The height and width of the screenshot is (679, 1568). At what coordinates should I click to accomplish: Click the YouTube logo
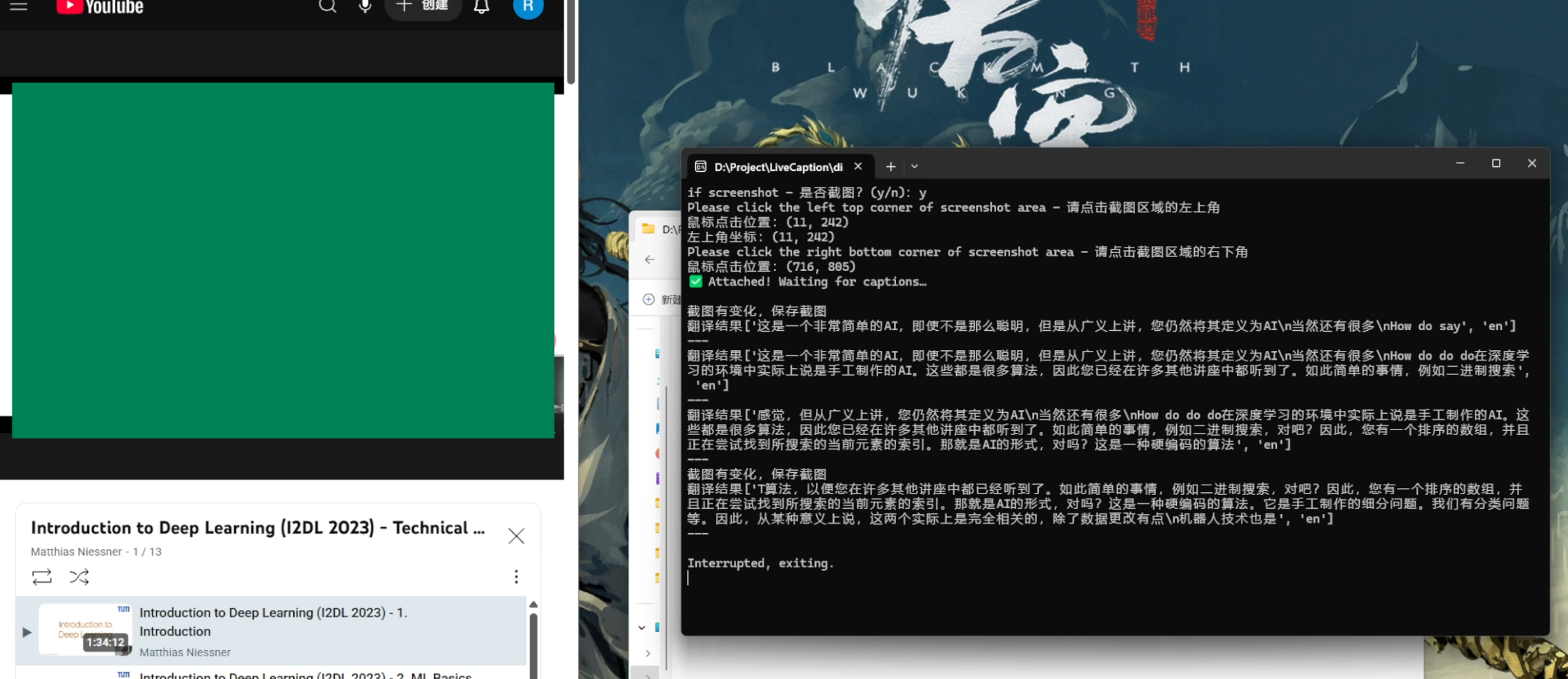[x=100, y=7]
